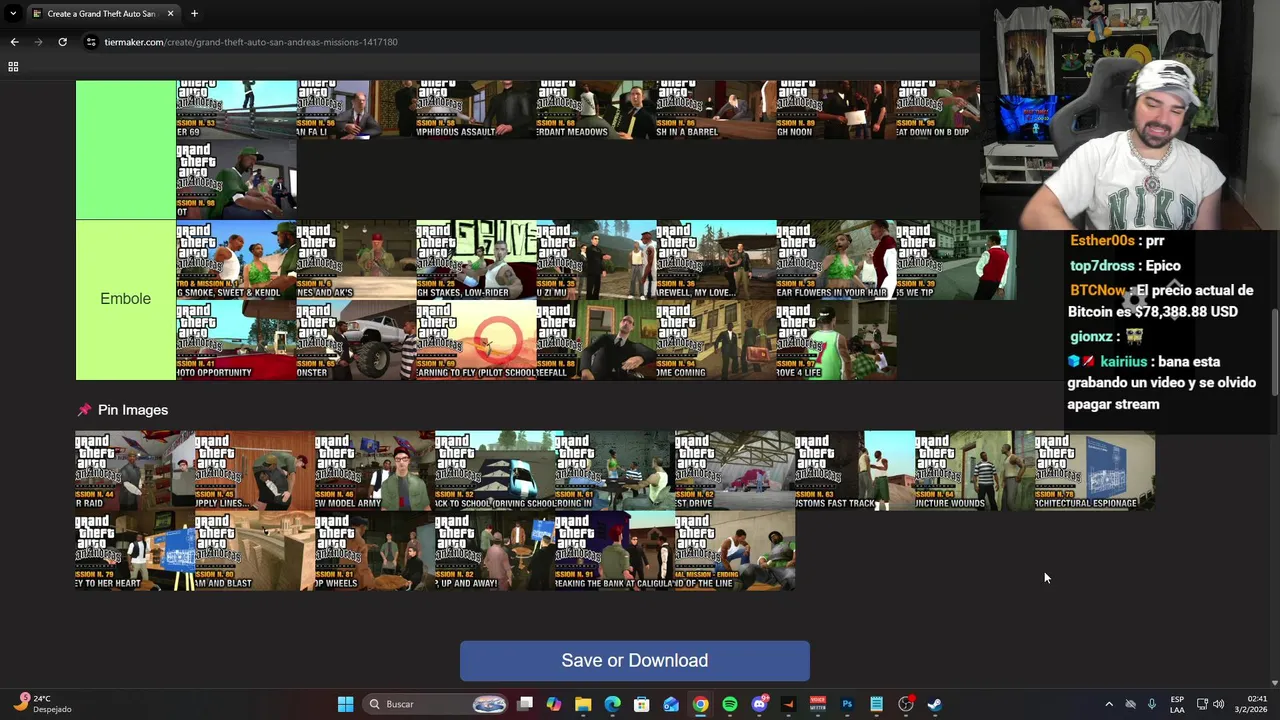Open Task View from the taskbar

click(x=525, y=704)
